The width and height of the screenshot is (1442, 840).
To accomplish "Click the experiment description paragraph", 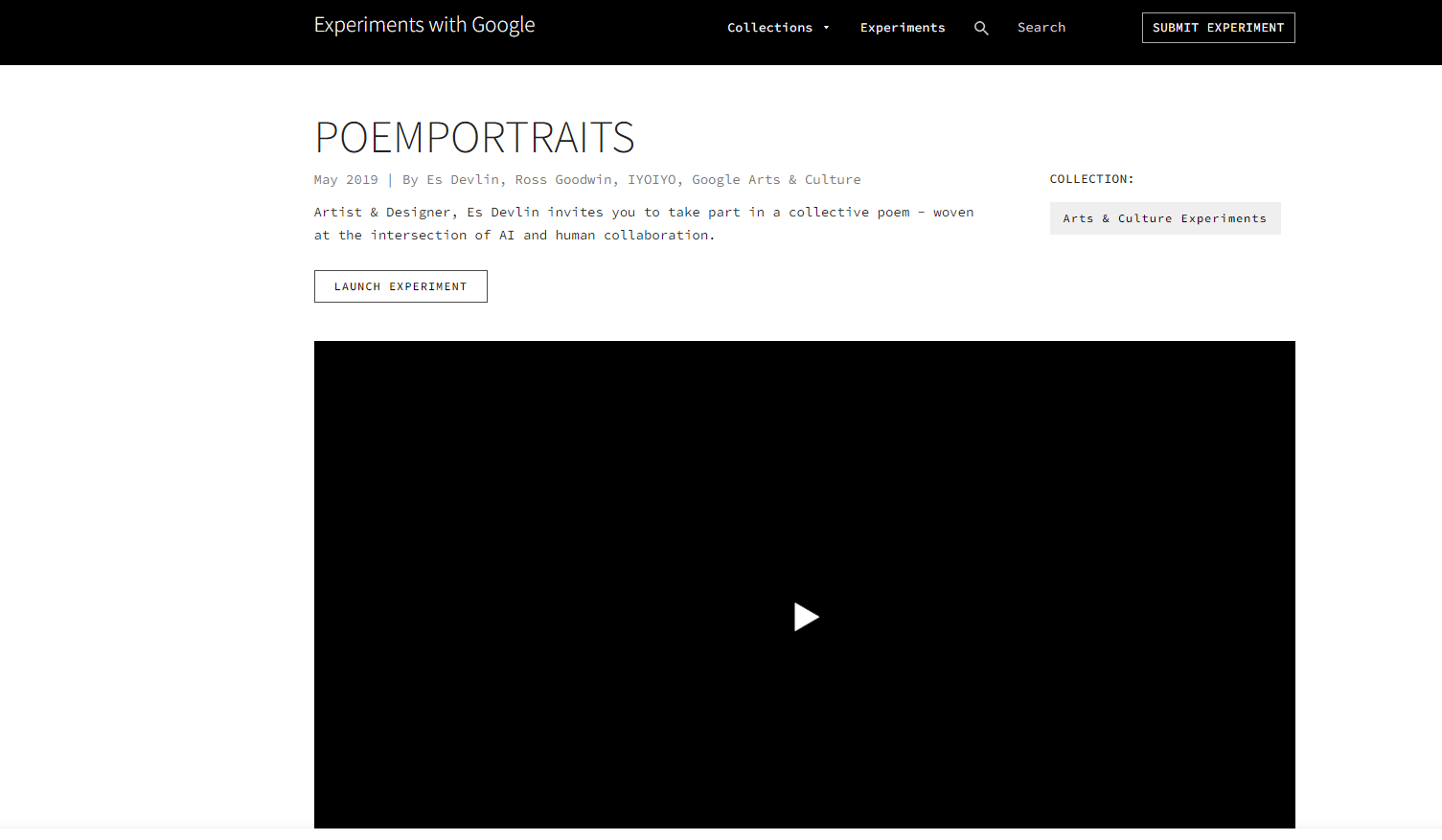I will (x=643, y=224).
